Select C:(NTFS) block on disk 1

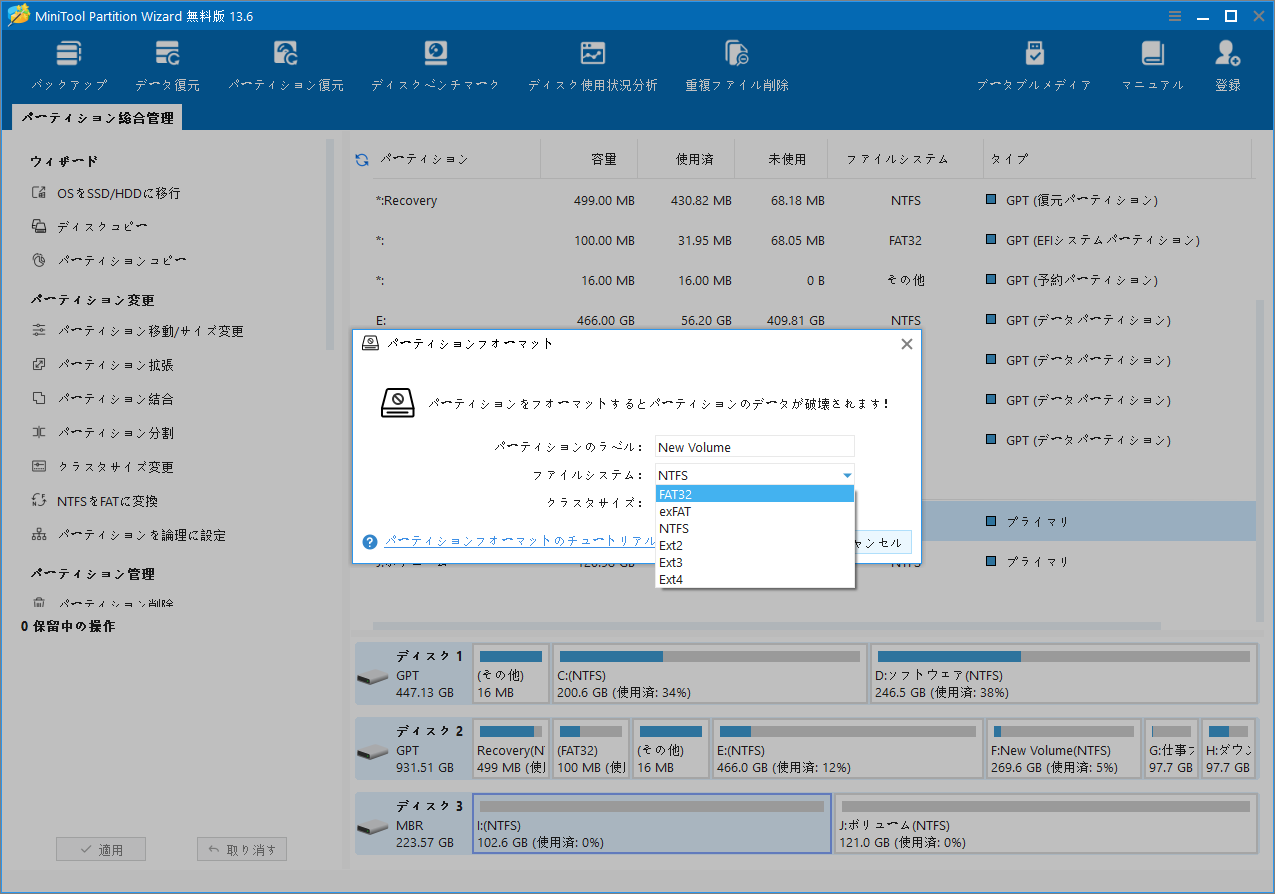[x=709, y=674]
